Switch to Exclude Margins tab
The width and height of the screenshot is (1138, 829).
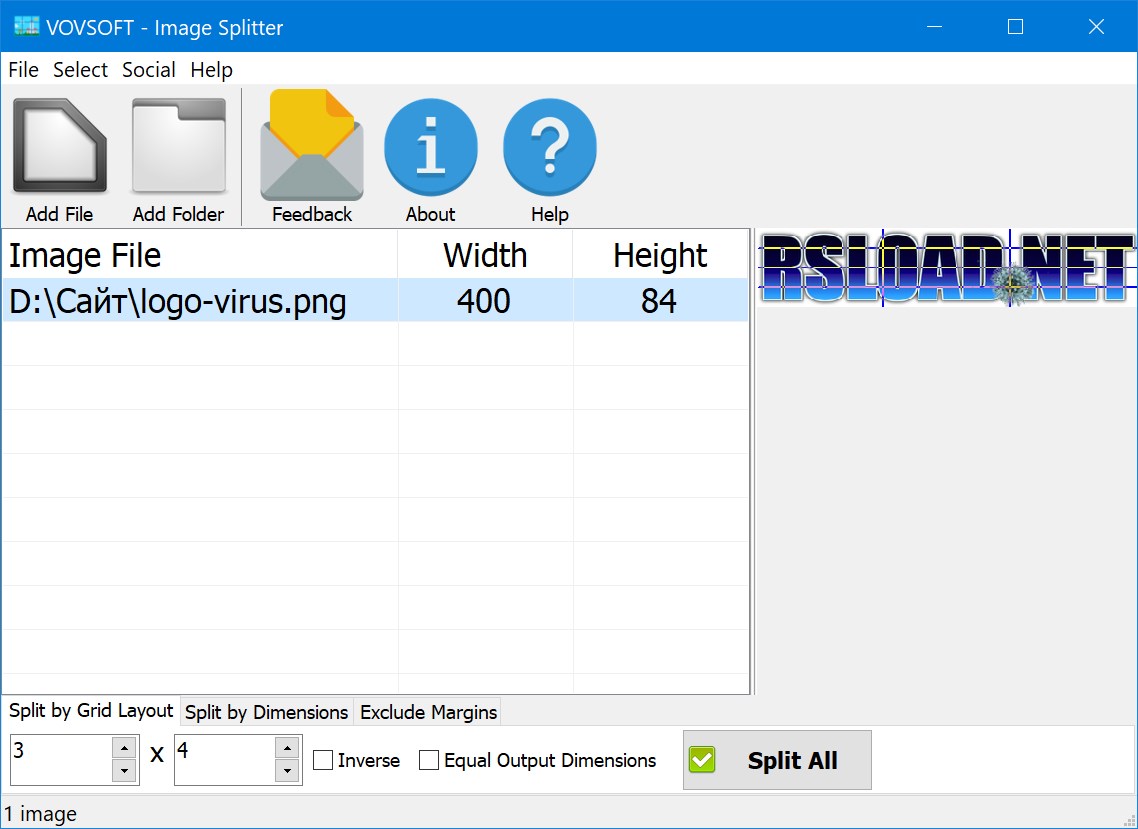[x=428, y=712]
